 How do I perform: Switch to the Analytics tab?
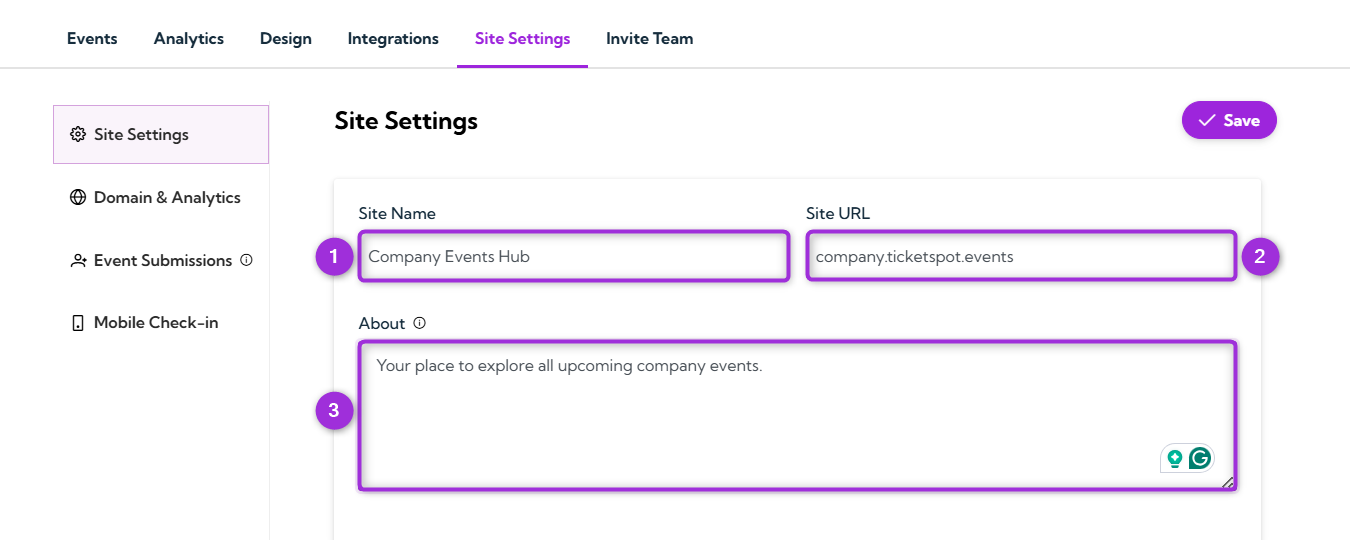(x=189, y=39)
